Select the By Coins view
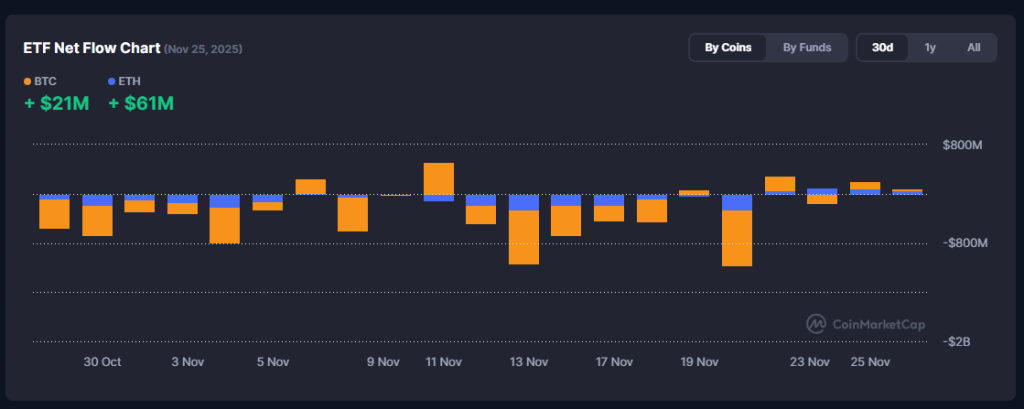1024x409 pixels. 728,47
